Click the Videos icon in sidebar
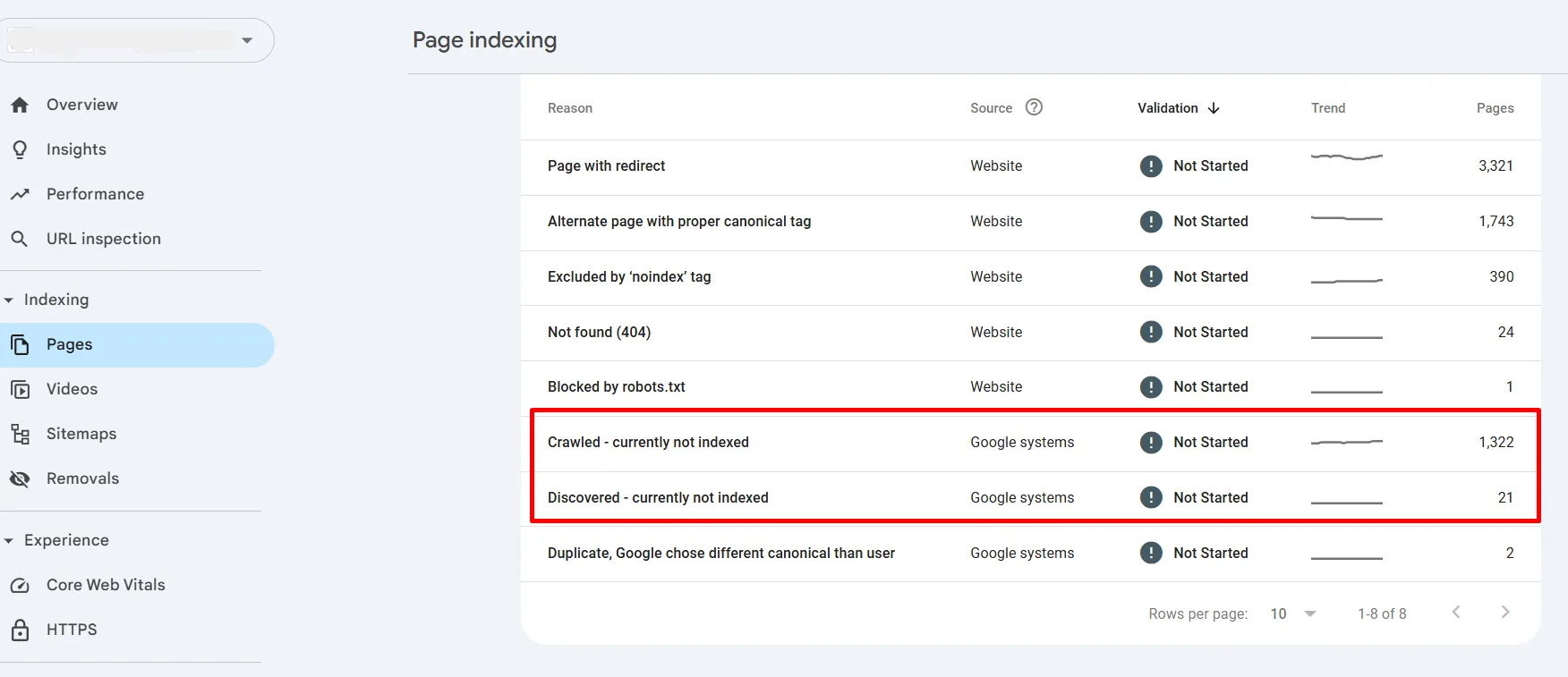The image size is (1568, 677). pyautogui.click(x=20, y=389)
